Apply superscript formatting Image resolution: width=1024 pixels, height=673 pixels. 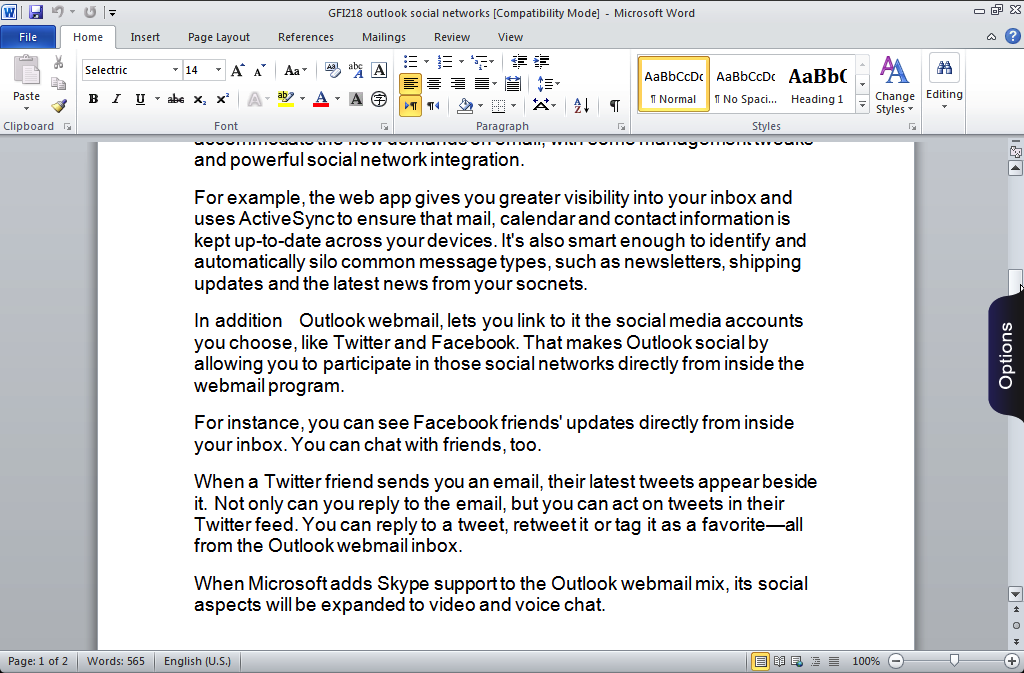223,99
